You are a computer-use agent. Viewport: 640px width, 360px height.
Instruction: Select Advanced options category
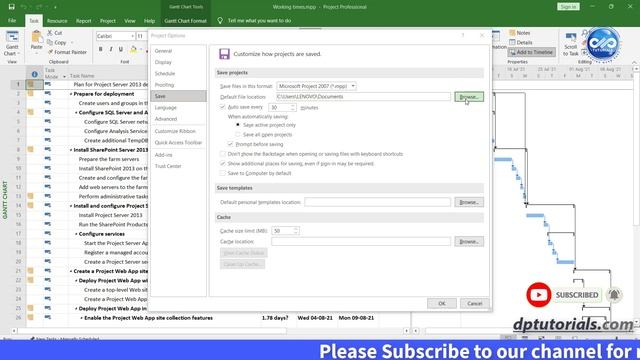tap(178, 119)
